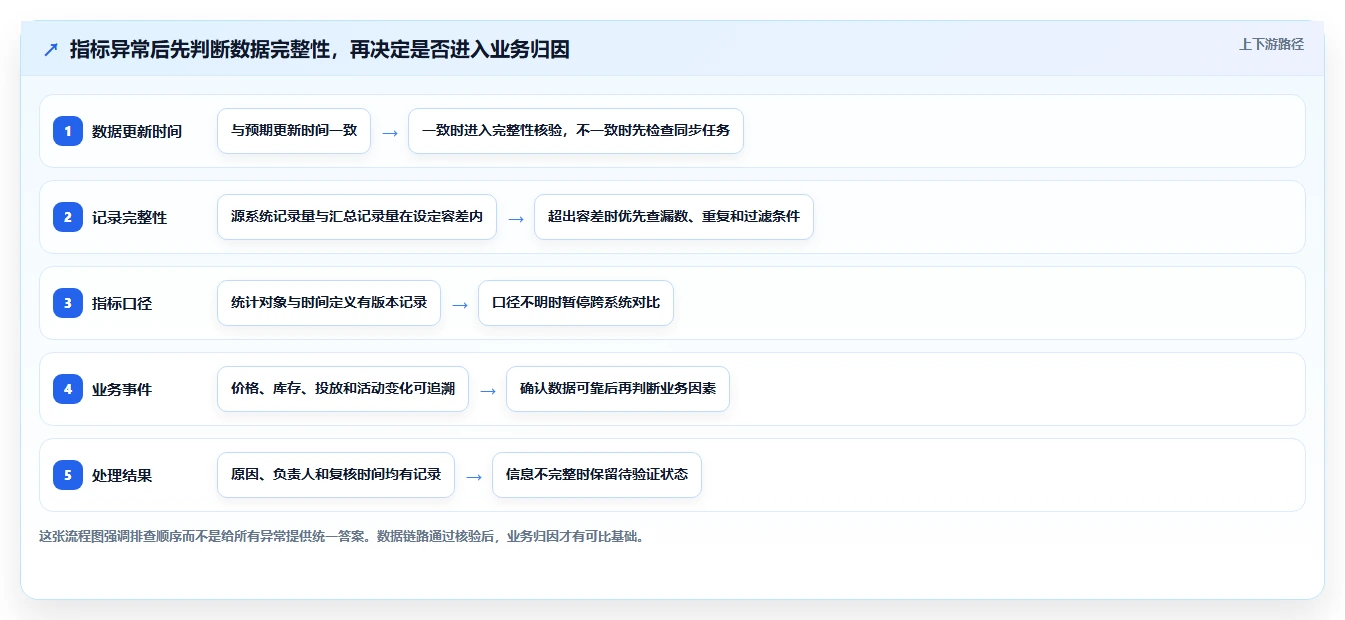The width and height of the screenshot is (1345, 620).
Task: Click the 指标口径 step label
Action: coord(122,303)
